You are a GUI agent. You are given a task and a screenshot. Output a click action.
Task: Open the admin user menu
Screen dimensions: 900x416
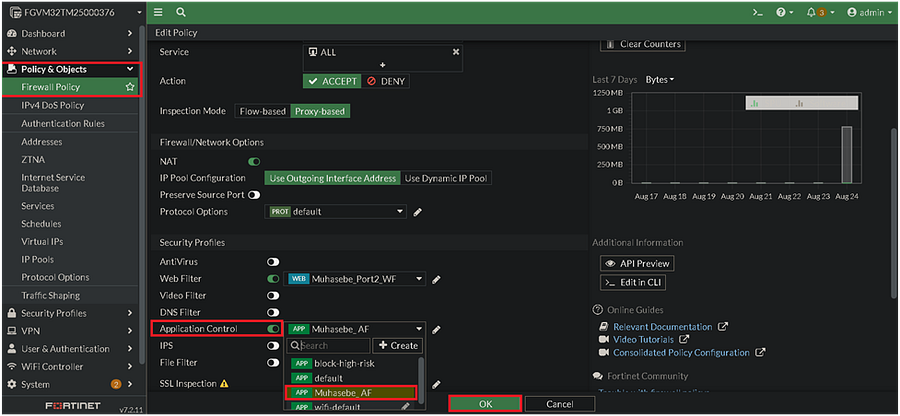[869, 12]
